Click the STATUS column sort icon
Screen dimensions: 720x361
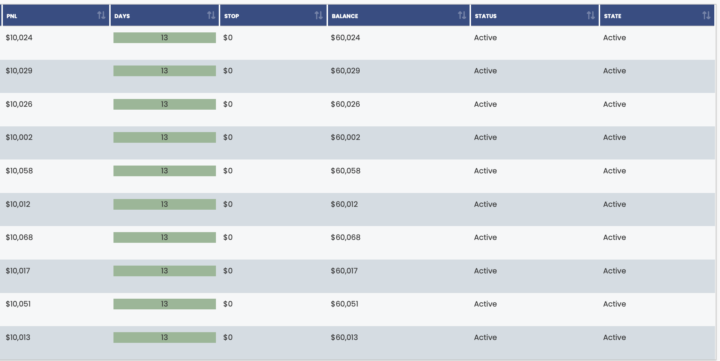pyautogui.click(x=591, y=16)
